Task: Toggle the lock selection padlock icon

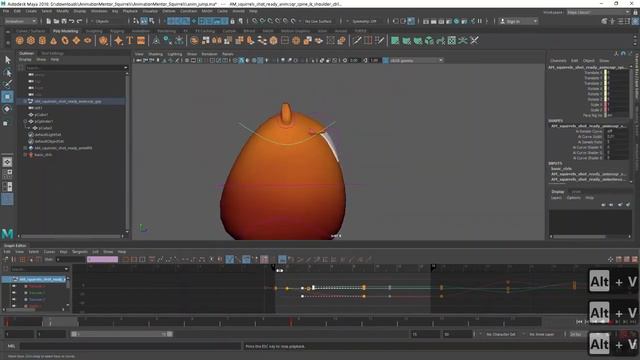Action: [x=233, y=21]
